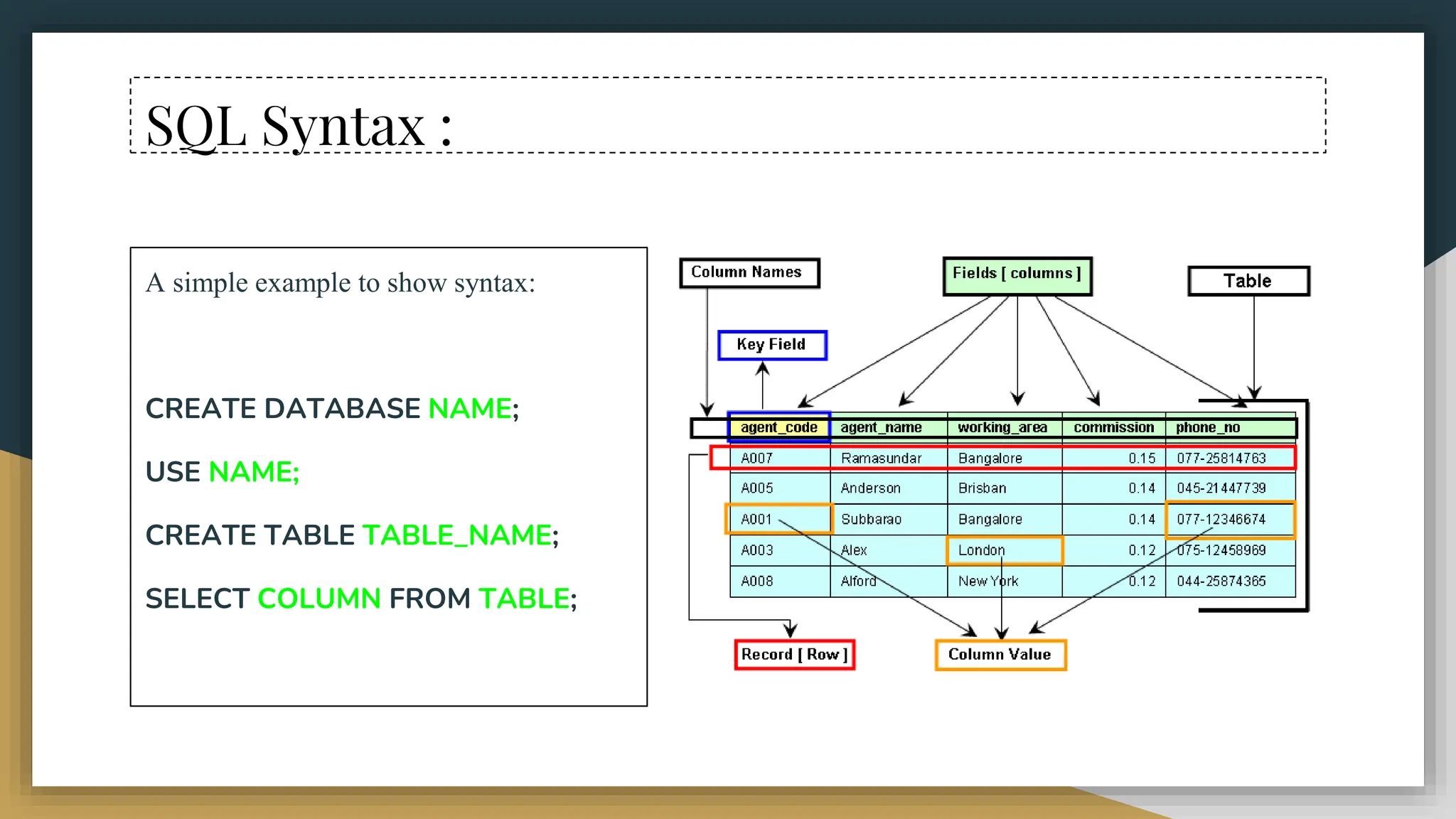Click the Table label box
The height and width of the screenshot is (819, 1456).
tap(1248, 281)
